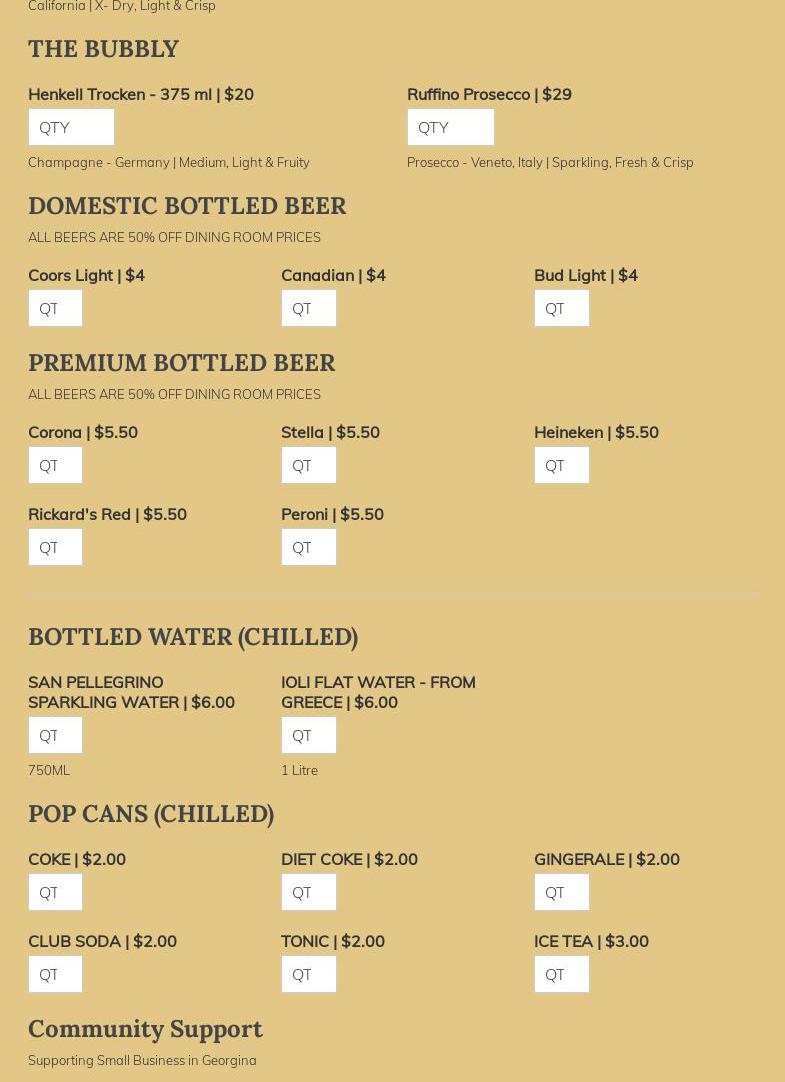This screenshot has height=1082, width=785.
Task: Click the Ruffino Prosecco quantity box
Action: pyautogui.click(x=450, y=127)
